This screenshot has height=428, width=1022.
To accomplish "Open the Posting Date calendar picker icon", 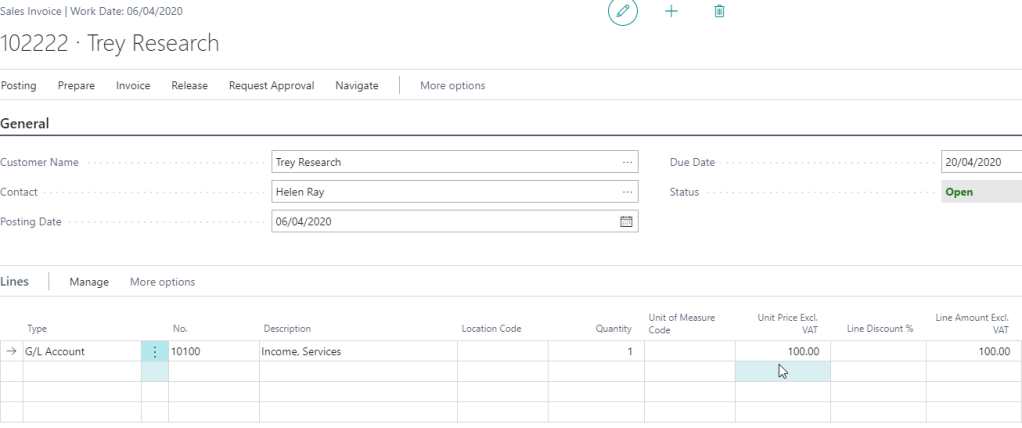I will 627,222.
